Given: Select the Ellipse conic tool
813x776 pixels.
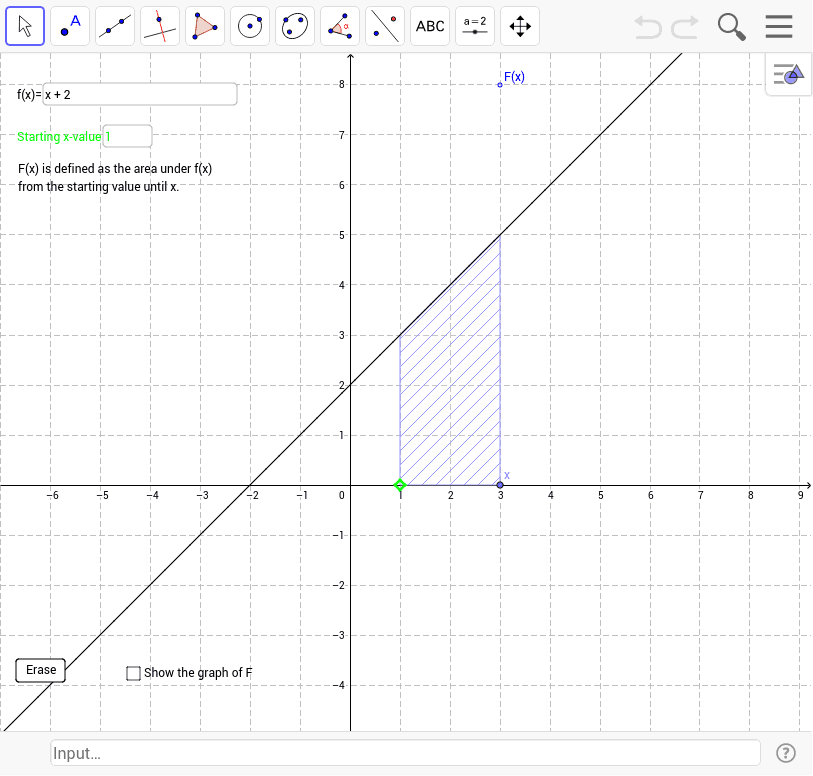Looking at the screenshot, I should (295, 26).
